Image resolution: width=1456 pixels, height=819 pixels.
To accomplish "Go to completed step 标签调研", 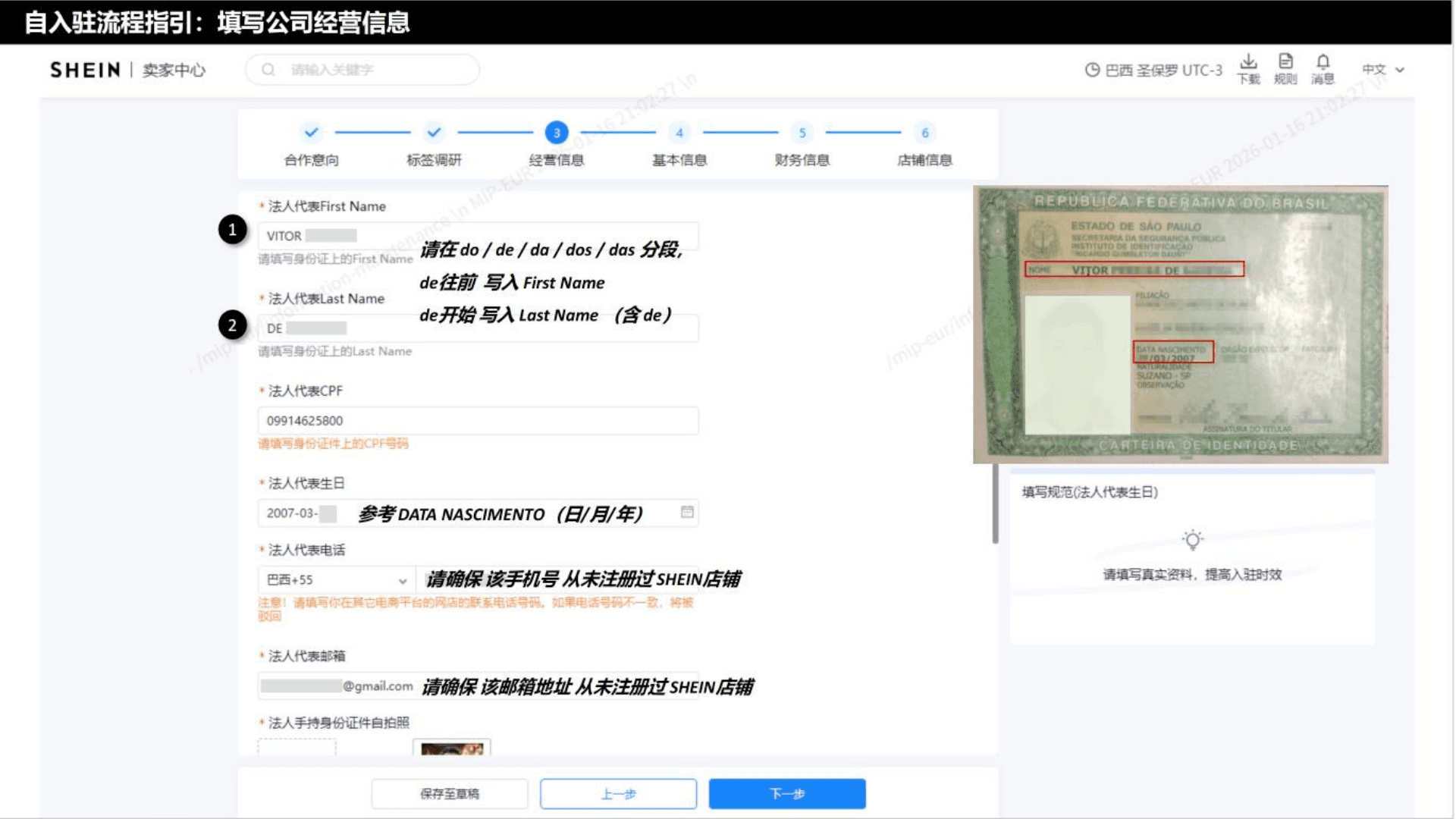I will coord(434,144).
